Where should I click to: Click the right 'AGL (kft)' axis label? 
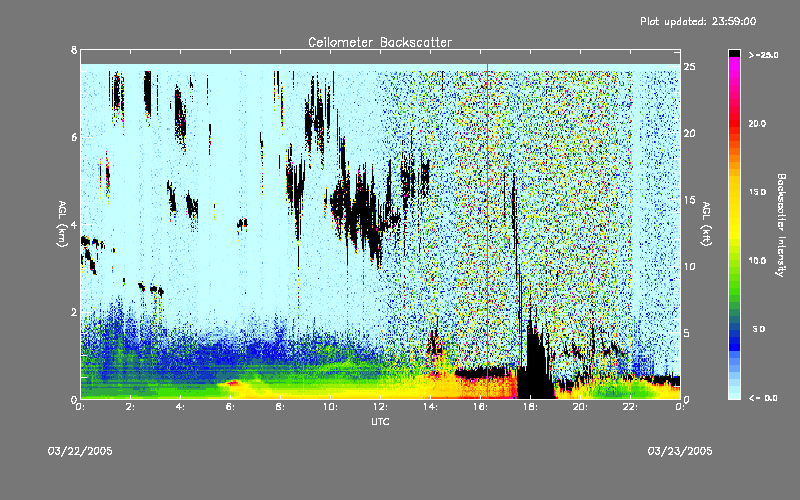[706, 224]
